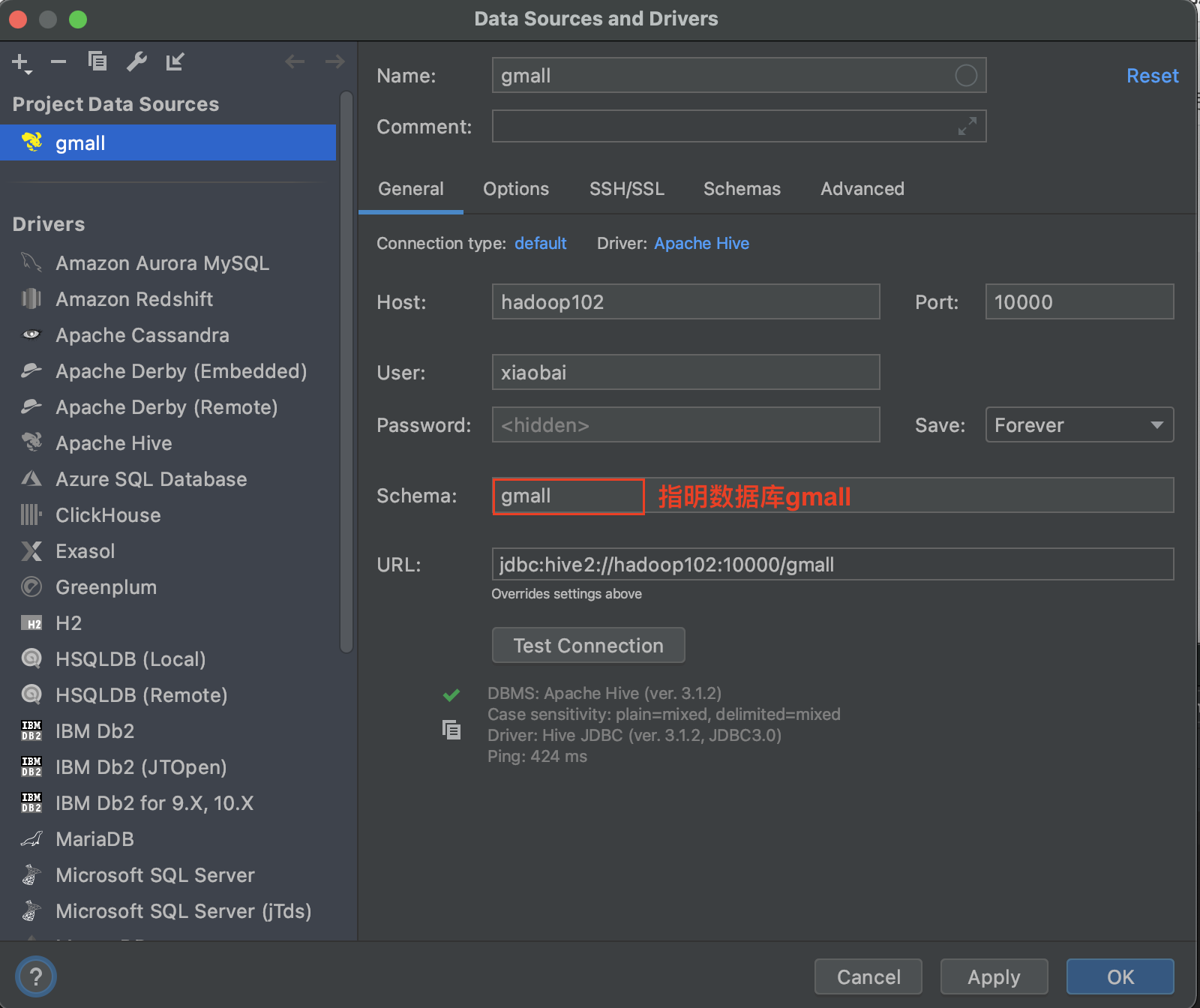
Task: Click the 'DBMS: Apache Hive (ver. 3.1.2)' text
Action: coord(604,693)
